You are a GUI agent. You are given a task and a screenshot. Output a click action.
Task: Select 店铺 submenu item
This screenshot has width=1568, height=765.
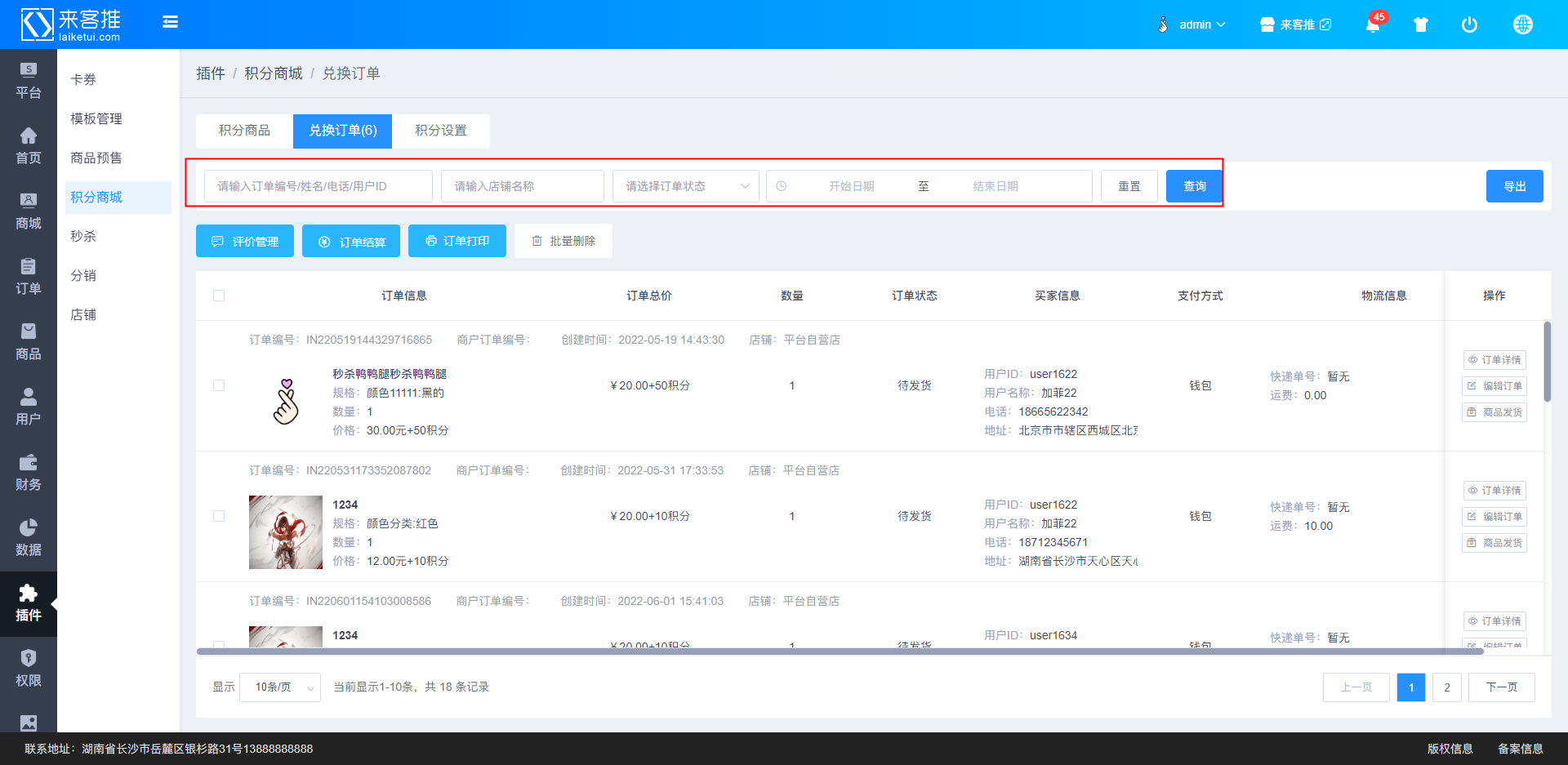(118, 315)
